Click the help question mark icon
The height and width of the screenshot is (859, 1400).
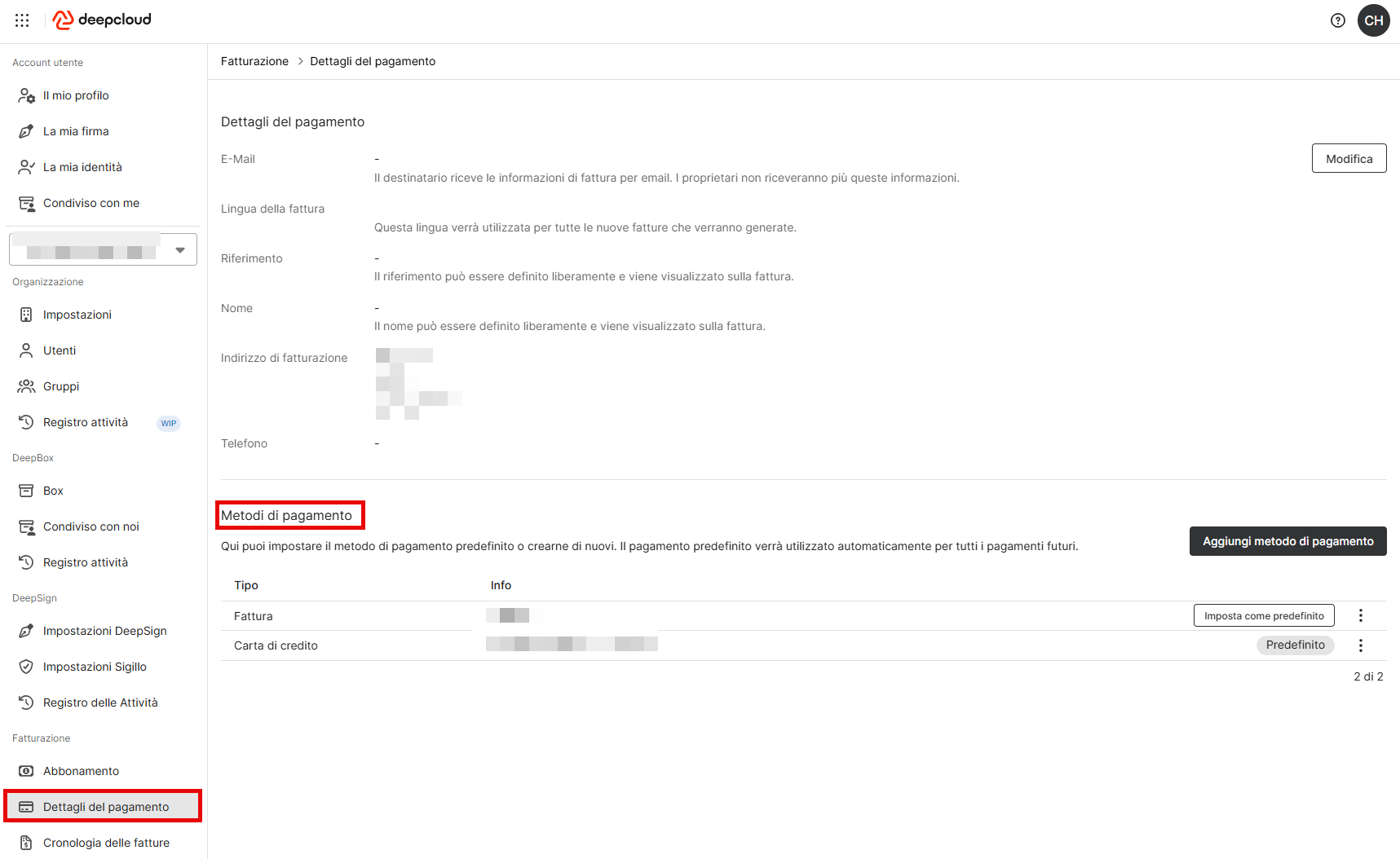(x=1338, y=20)
